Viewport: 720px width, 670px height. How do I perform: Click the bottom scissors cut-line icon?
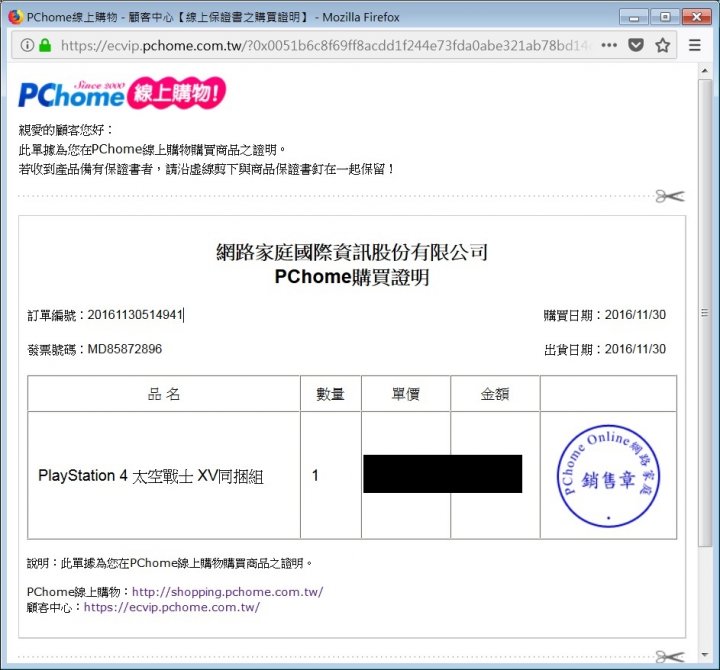pos(669,657)
